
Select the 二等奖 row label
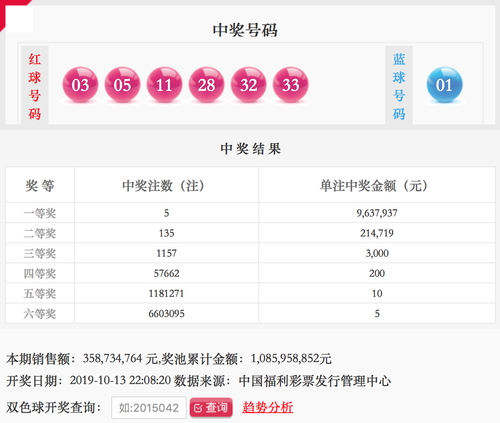click(x=40, y=233)
